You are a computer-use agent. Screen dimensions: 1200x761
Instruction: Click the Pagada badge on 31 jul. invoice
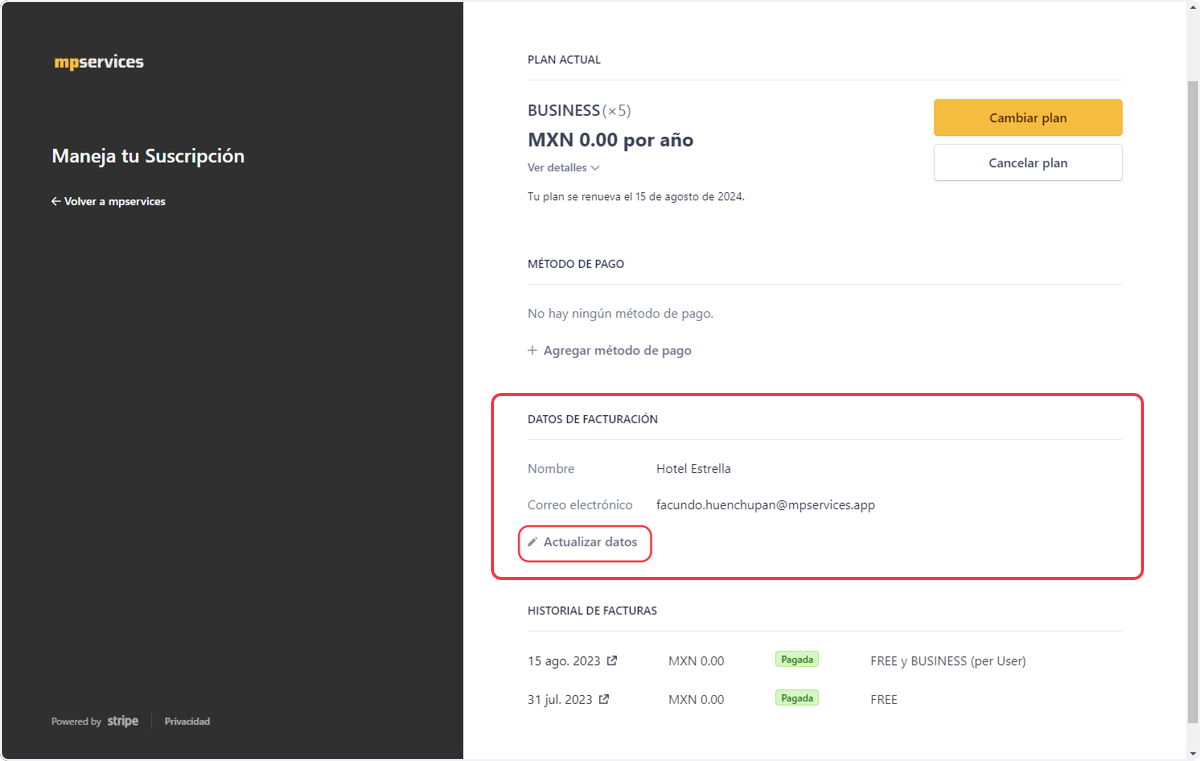pos(797,698)
